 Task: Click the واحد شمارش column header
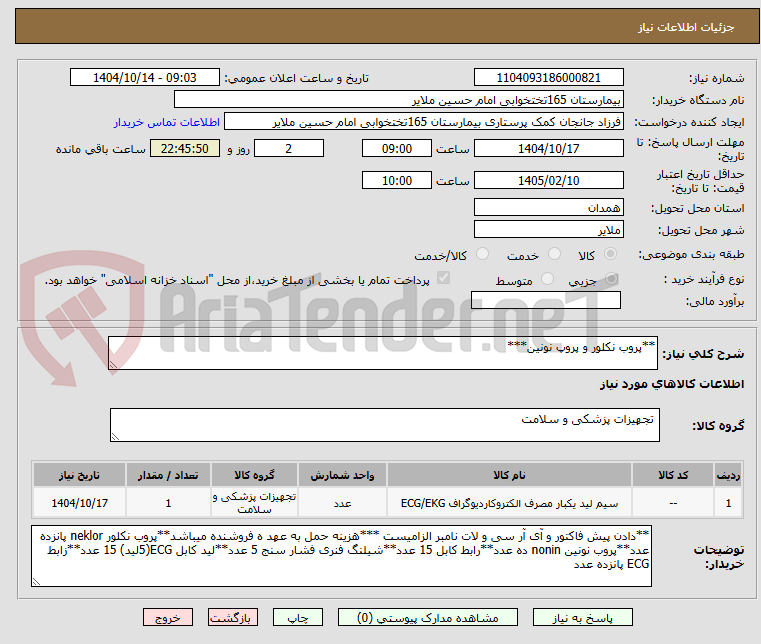pyautogui.click(x=342, y=475)
